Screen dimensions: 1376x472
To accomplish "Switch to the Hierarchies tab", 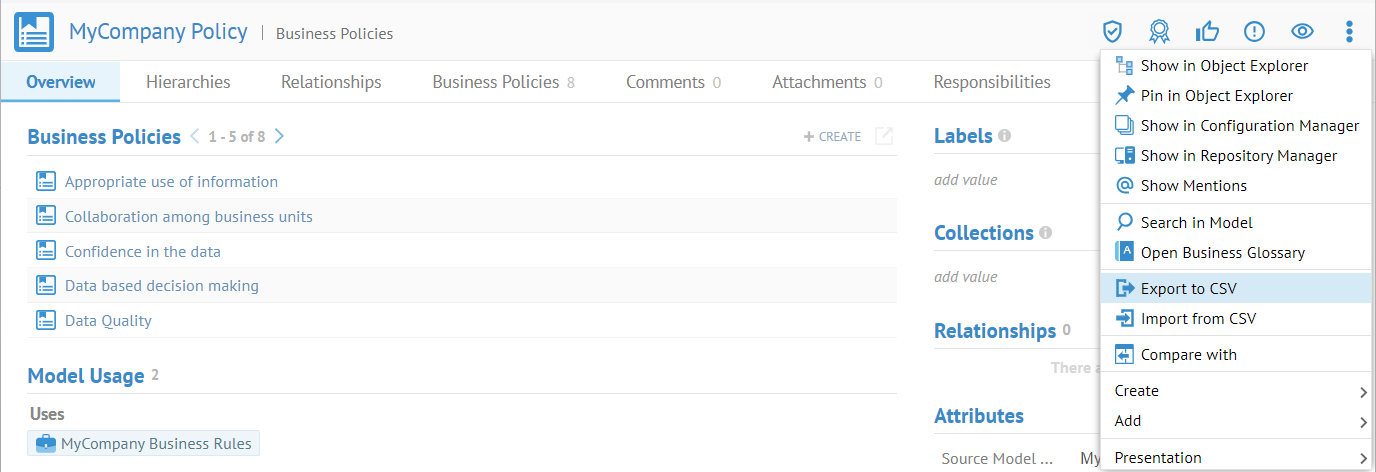I will [x=188, y=82].
